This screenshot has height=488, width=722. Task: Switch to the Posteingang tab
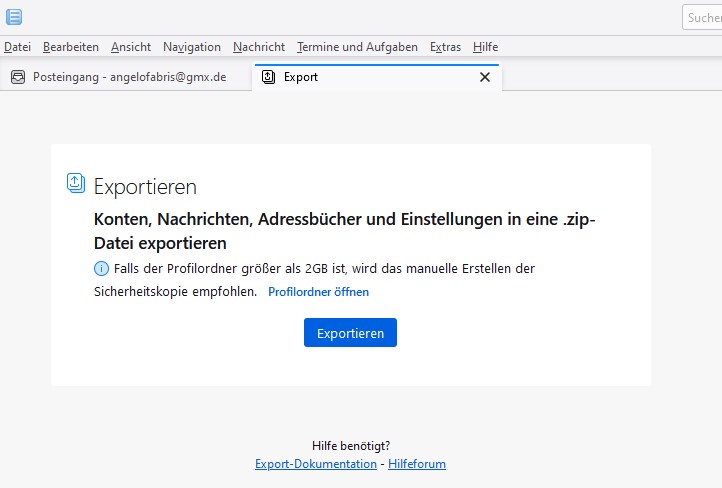click(127, 77)
